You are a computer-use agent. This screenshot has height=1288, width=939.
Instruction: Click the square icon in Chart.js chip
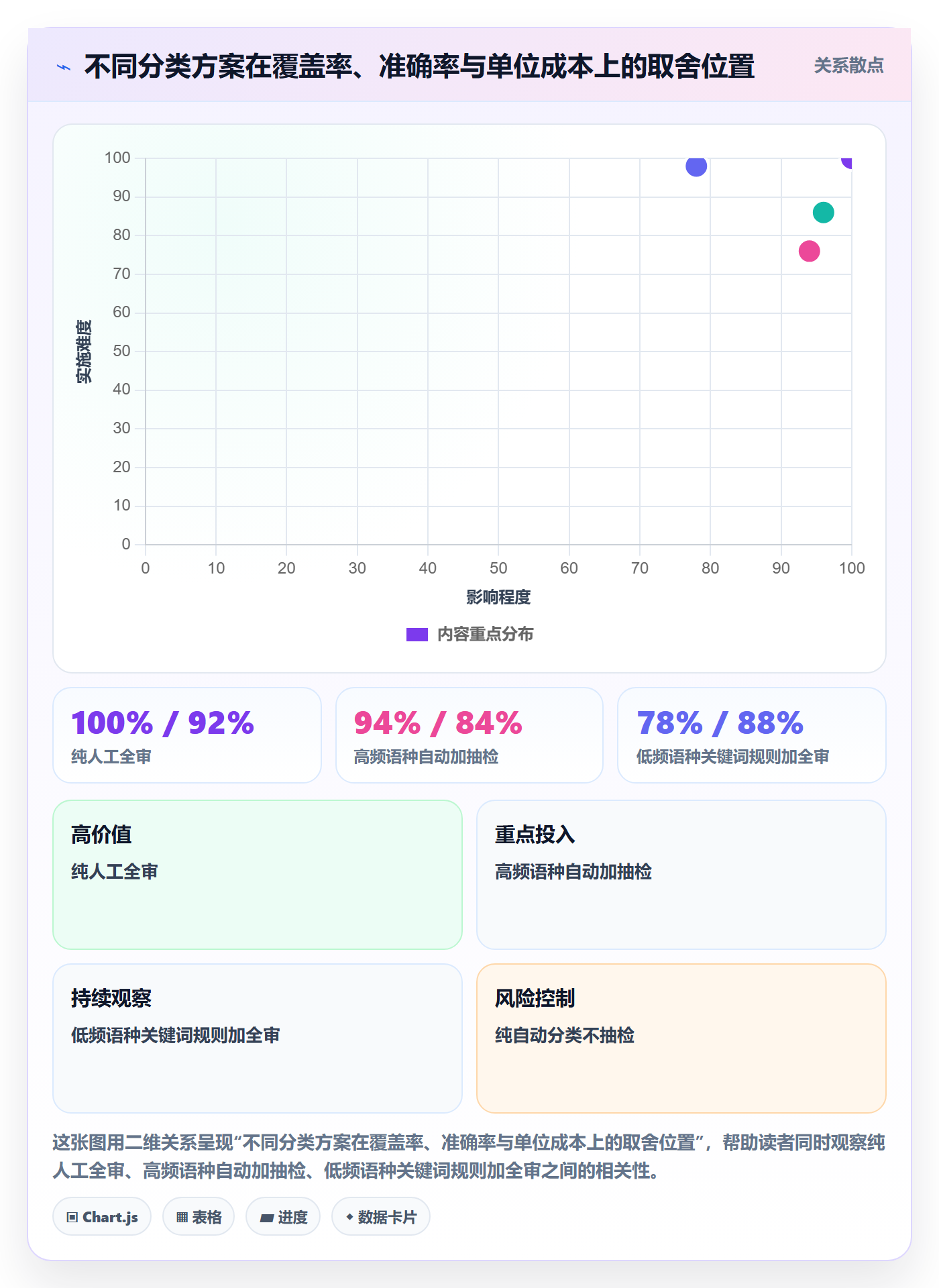pos(72,1218)
